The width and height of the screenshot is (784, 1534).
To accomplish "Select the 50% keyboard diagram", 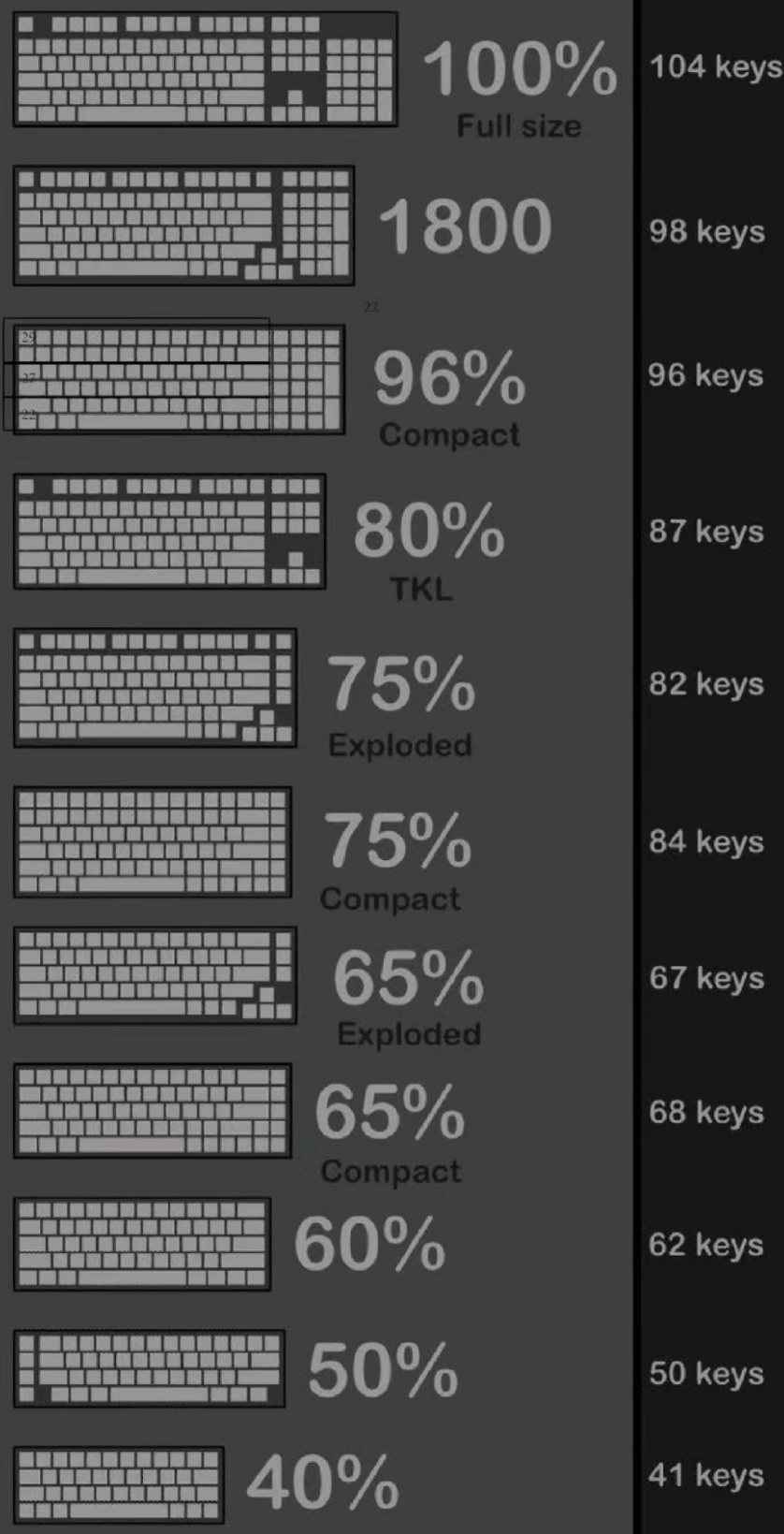I will click(149, 1368).
